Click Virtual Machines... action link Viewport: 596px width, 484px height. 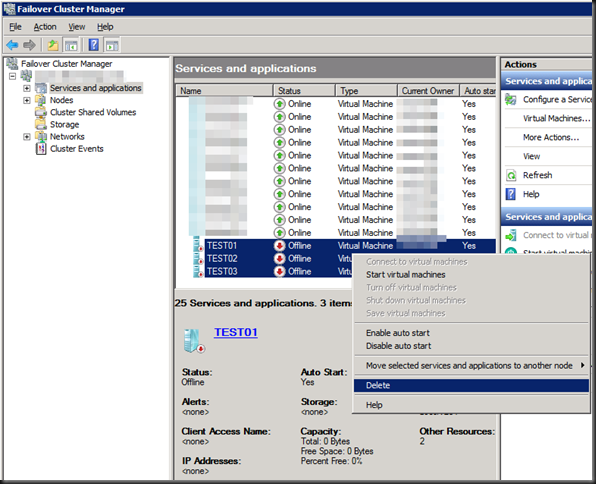tap(556, 118)
